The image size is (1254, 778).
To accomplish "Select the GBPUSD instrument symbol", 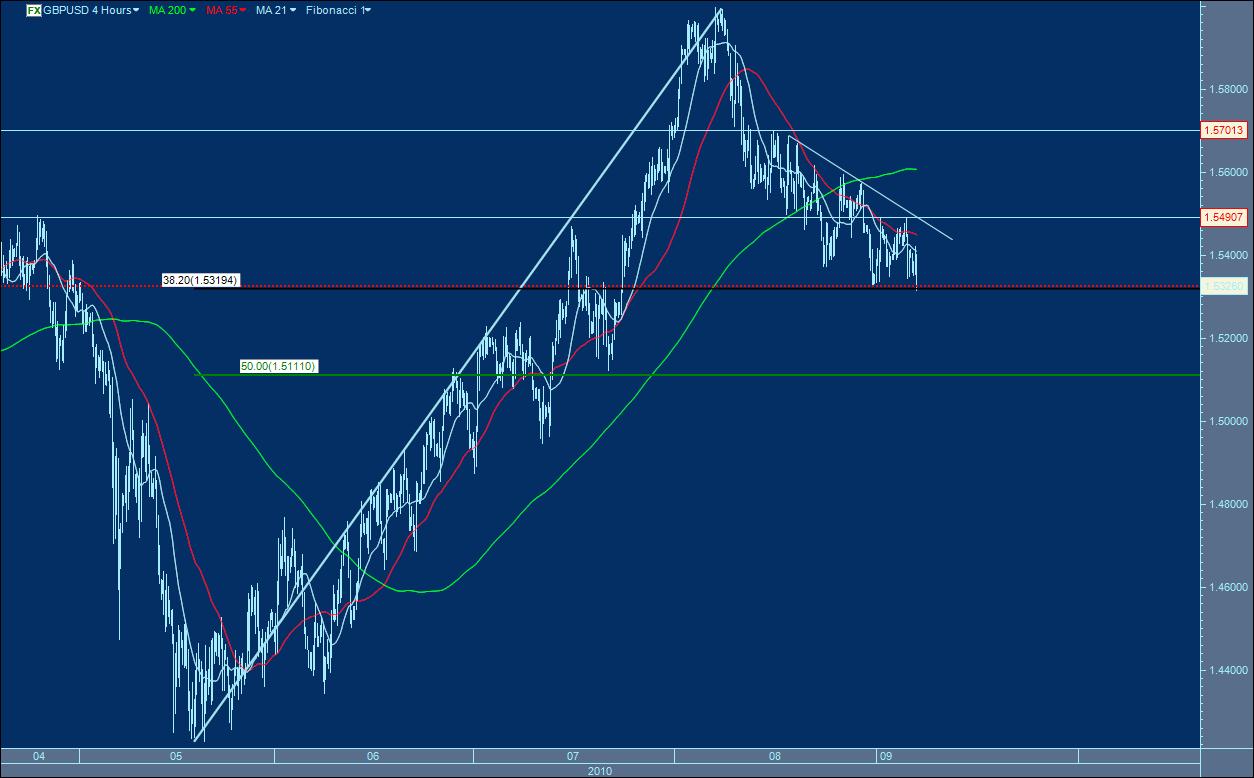I will tap(64, 9).
